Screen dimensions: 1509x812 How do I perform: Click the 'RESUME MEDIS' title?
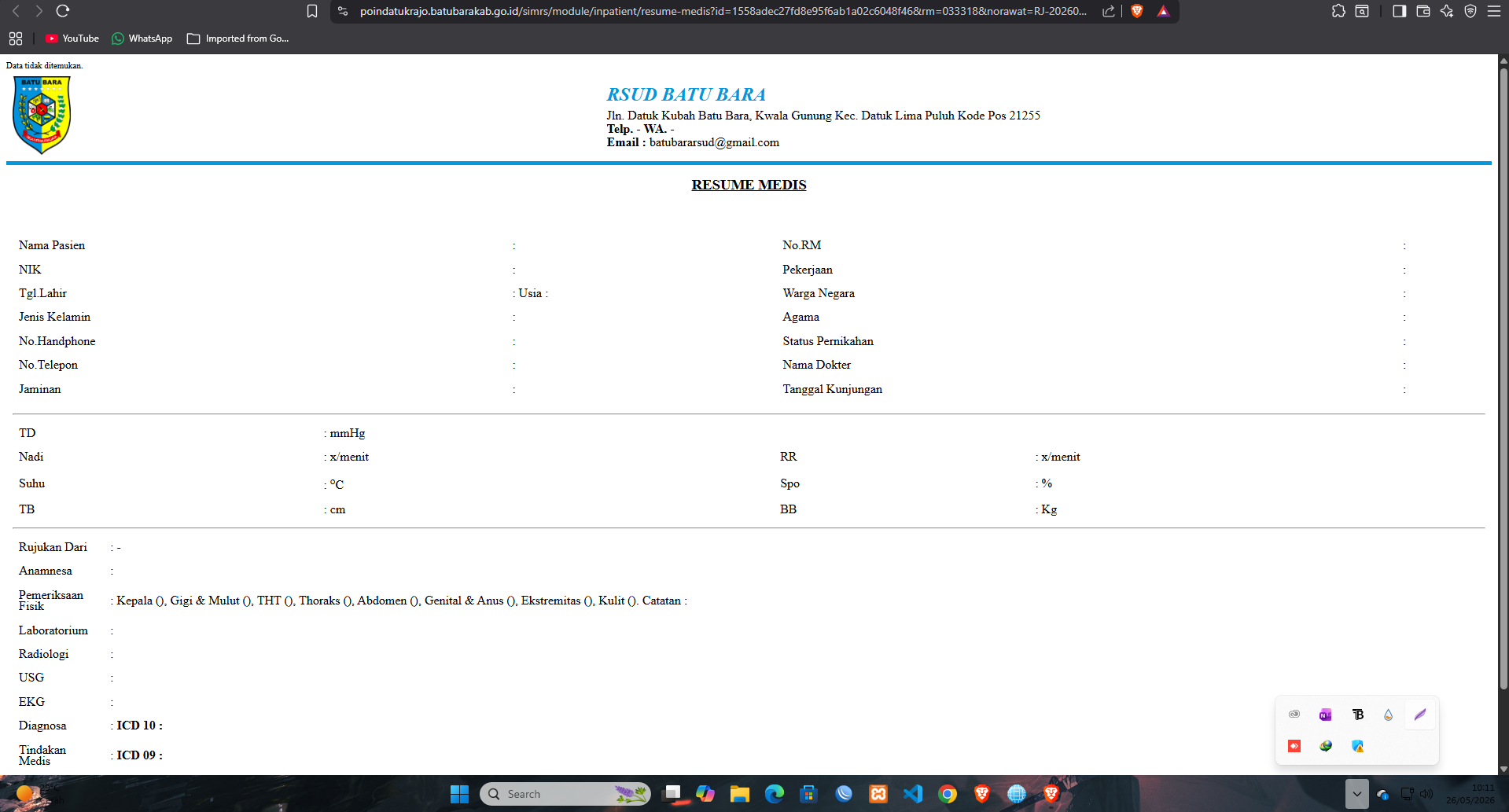click(x=749, y=185)
